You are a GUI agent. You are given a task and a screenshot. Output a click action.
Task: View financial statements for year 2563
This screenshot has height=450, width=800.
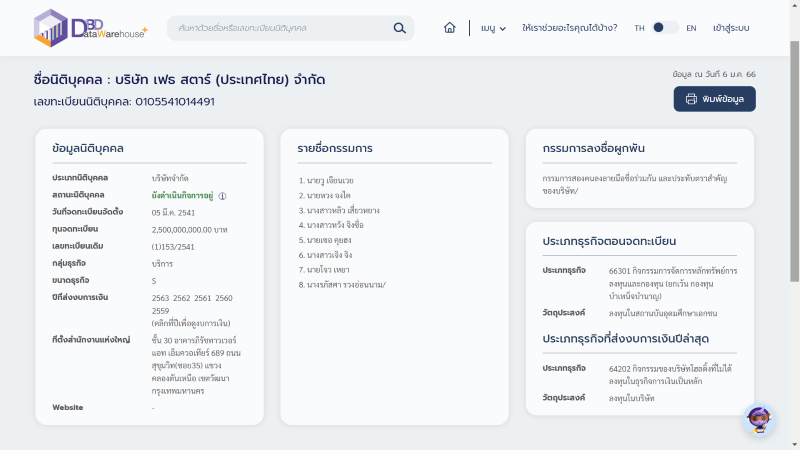160,299
